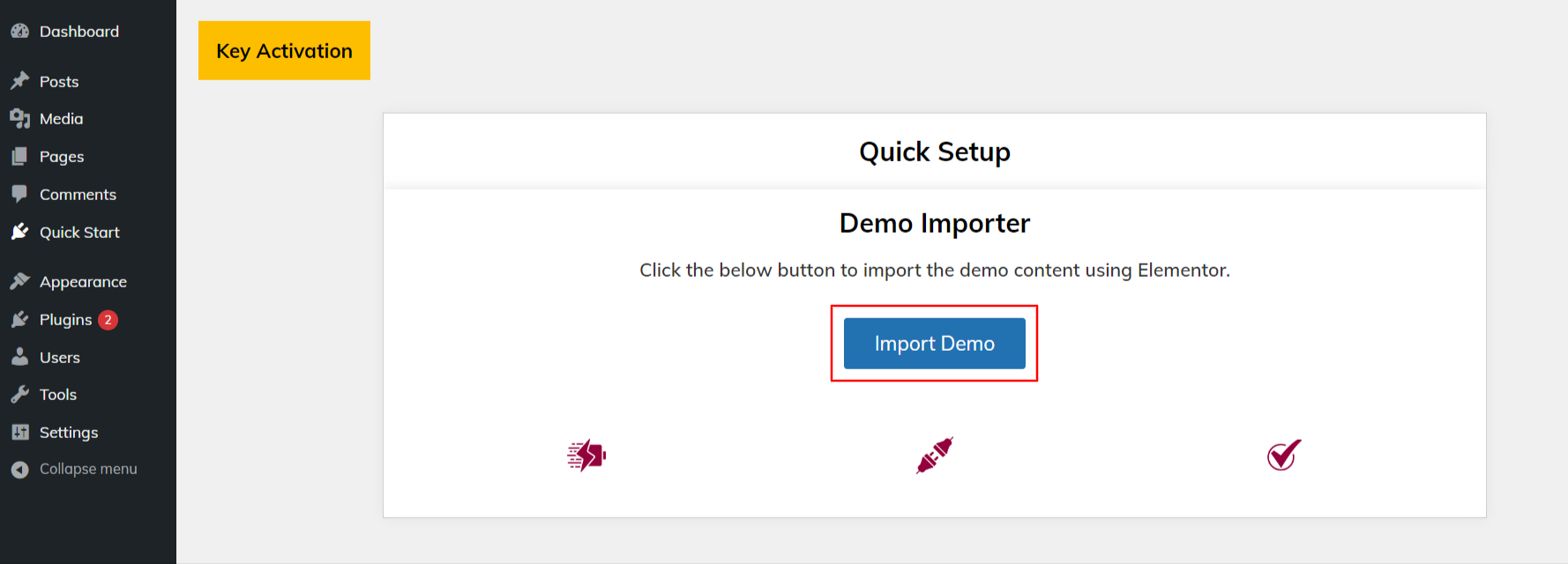
Task: Click the Comments speech bubble icon
Action: (20, 194)
